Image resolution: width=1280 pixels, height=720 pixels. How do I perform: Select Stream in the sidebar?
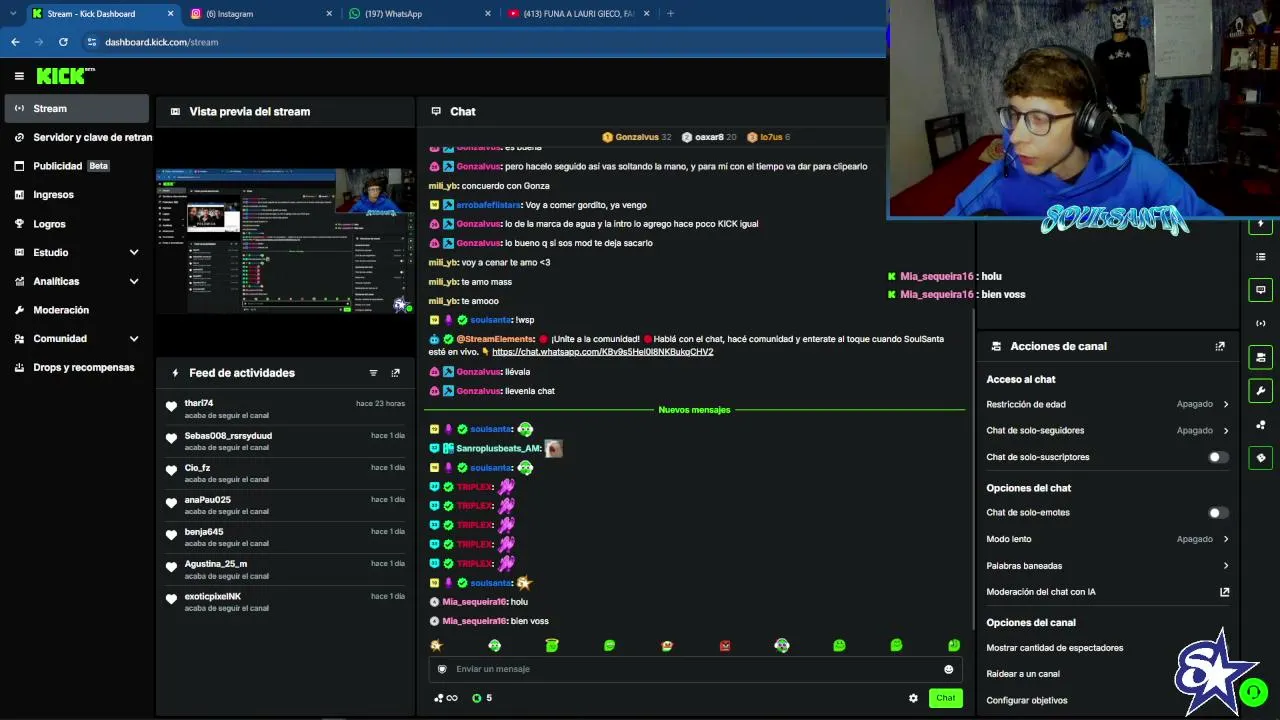click(77, 108)
